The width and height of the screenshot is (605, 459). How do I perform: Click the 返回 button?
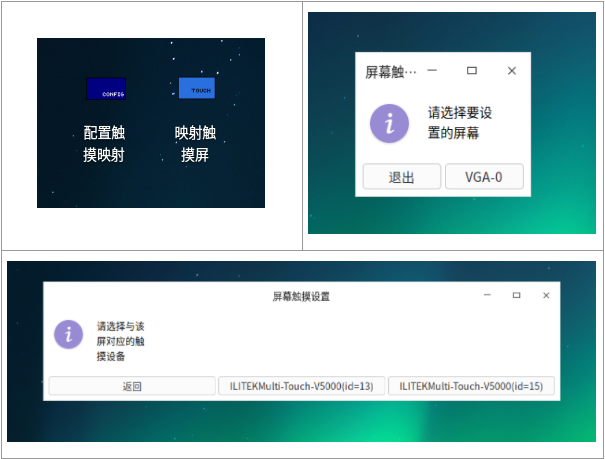pos(132,386)
